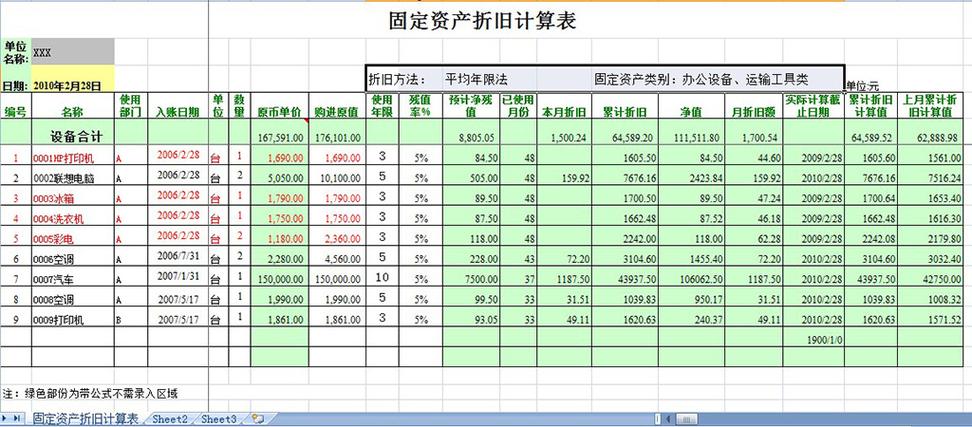The width and height of the screenshot is (972, 427).
Task: Click the 单位:元 label
Action: [862, 86]
